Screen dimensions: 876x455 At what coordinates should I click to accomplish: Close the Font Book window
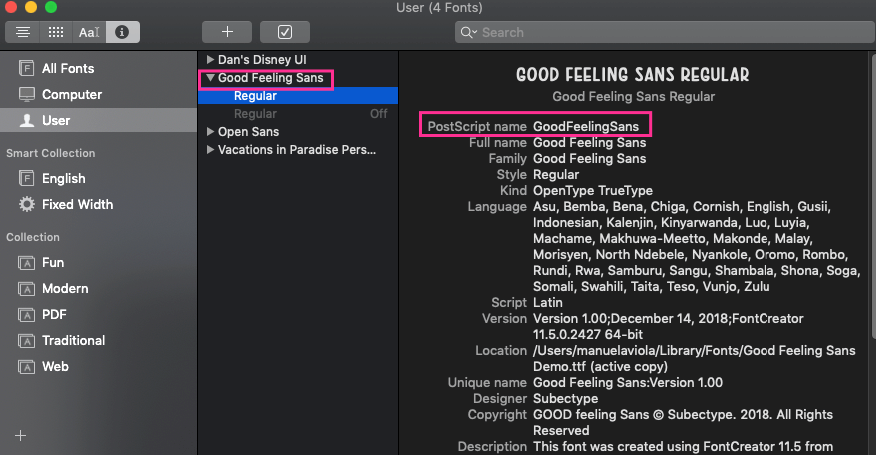pyautogui.click(x=10, y=7)
